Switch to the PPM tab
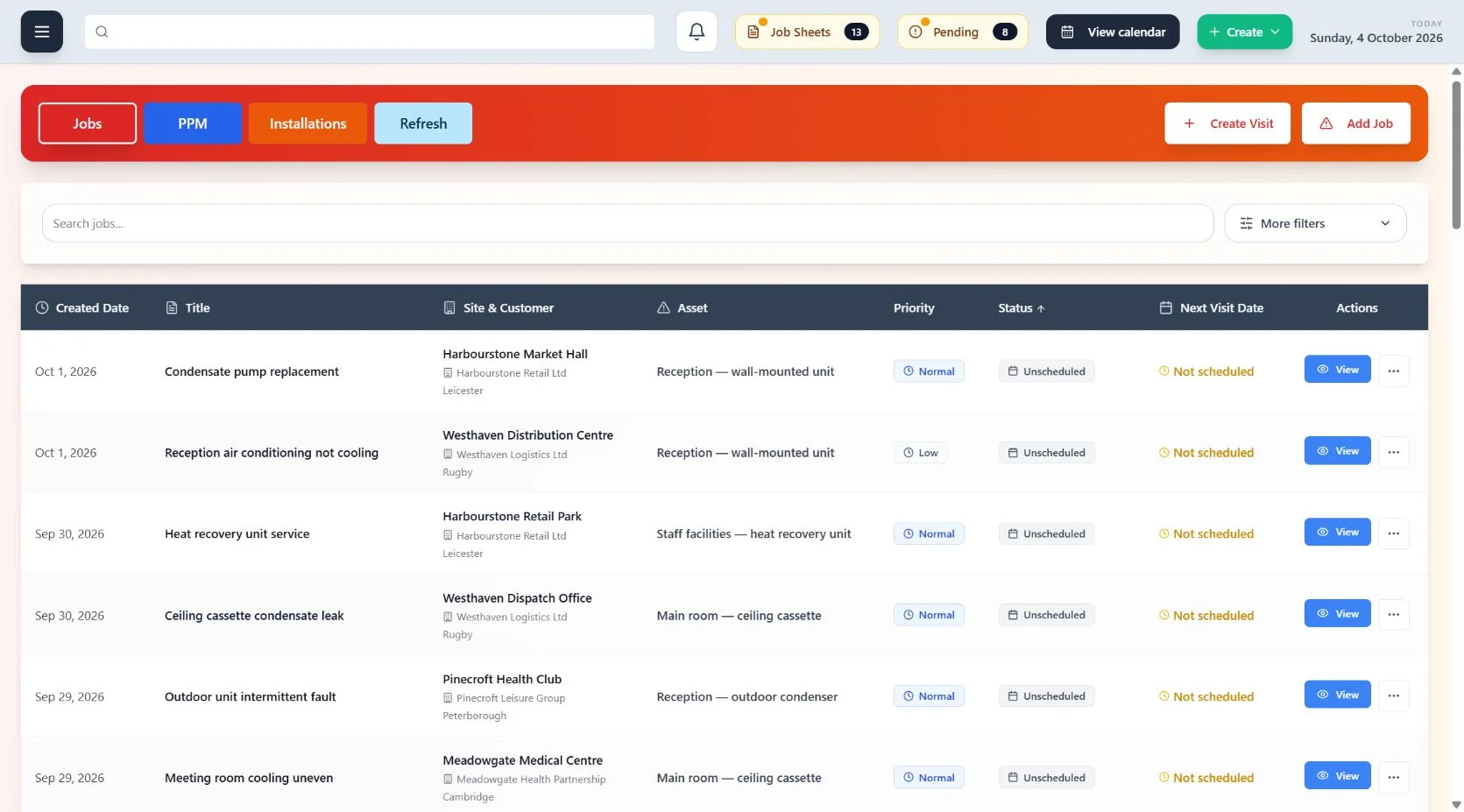The image size is (1464, 812). (x=193, y=124)
